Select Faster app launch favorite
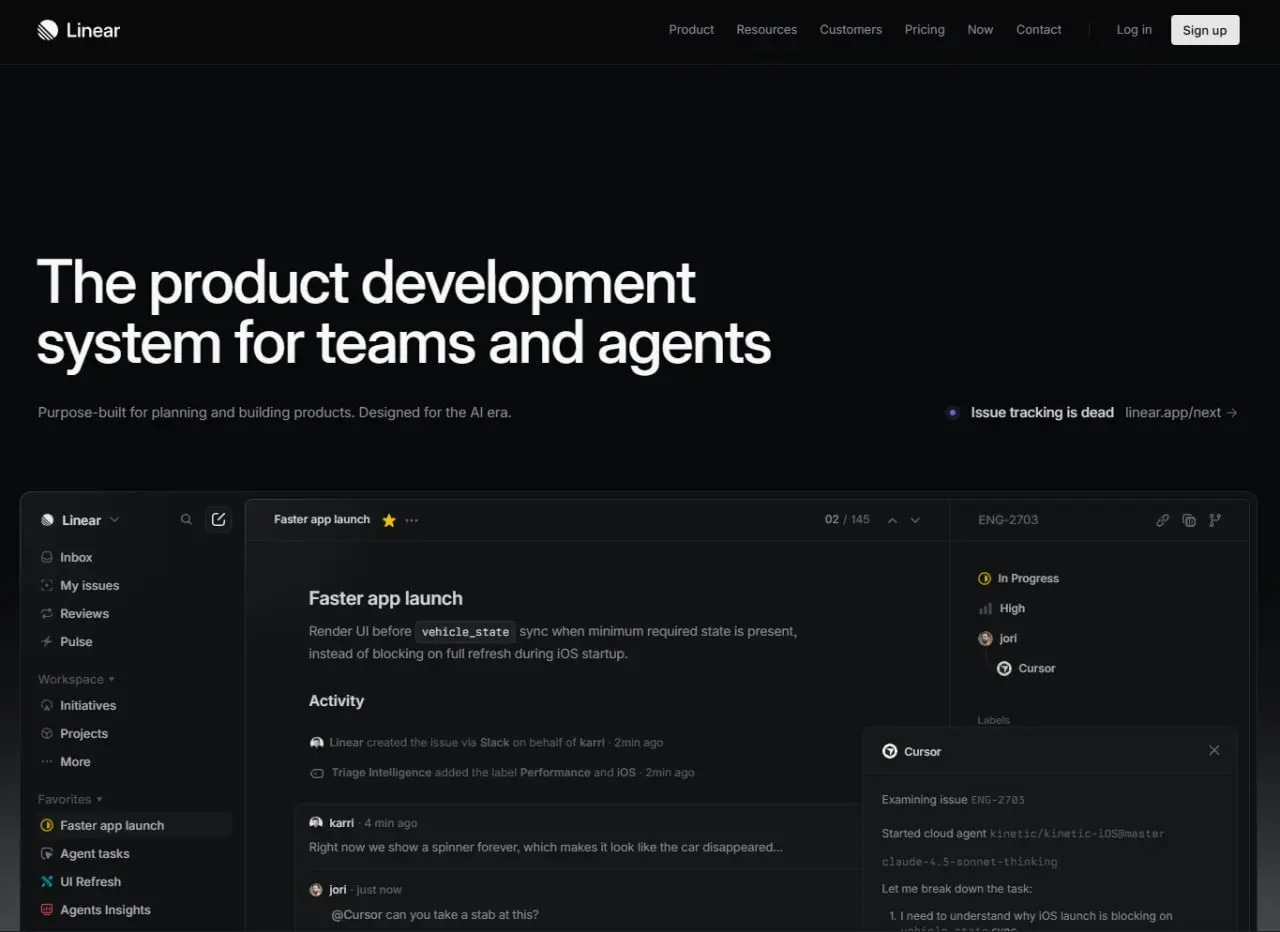Image resolution: width=1280 pixels, height=932 pixels. tap(133, 825)
